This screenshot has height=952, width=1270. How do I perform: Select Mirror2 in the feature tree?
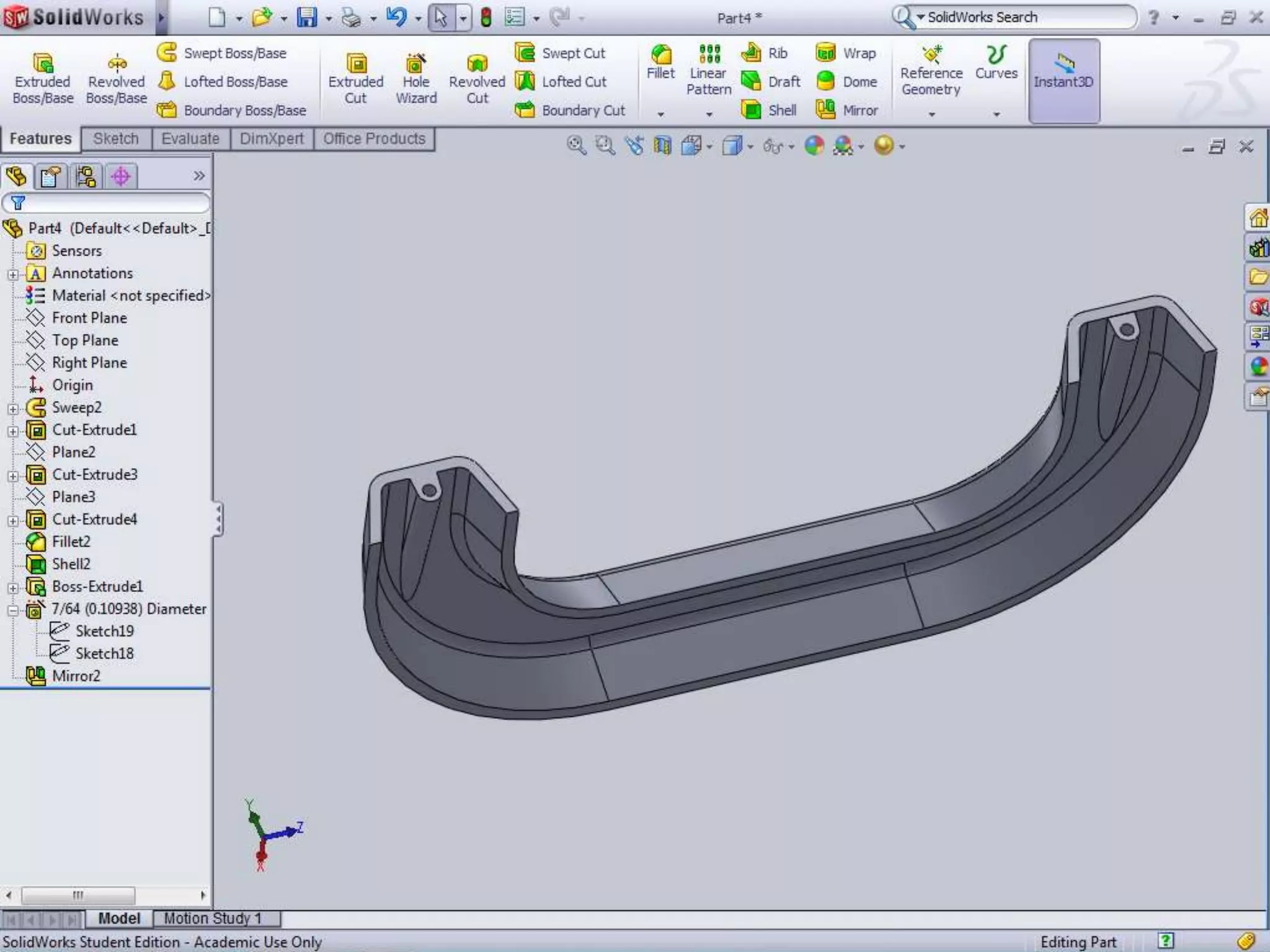click(x=76, y=676)
